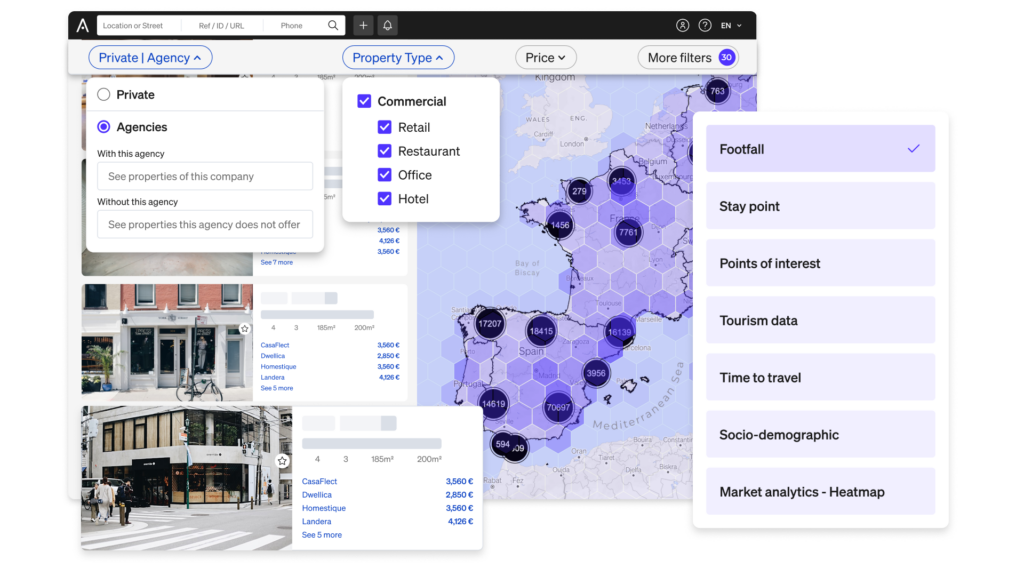Viewport: 1024px width, 576px height.
Task: Select the Private radio option
Action: (x=104, y=95)
